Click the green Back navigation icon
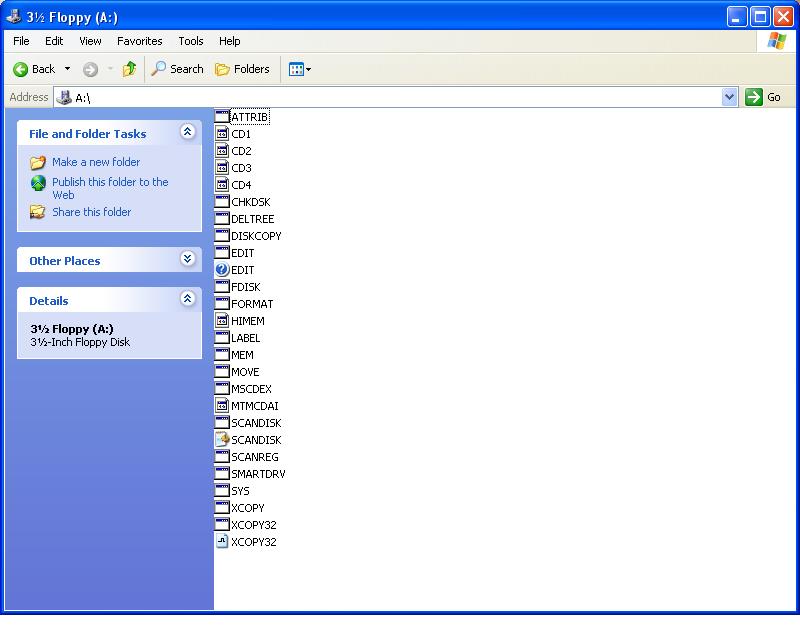This screenshot has height=640, width=800. coord(22,69)
